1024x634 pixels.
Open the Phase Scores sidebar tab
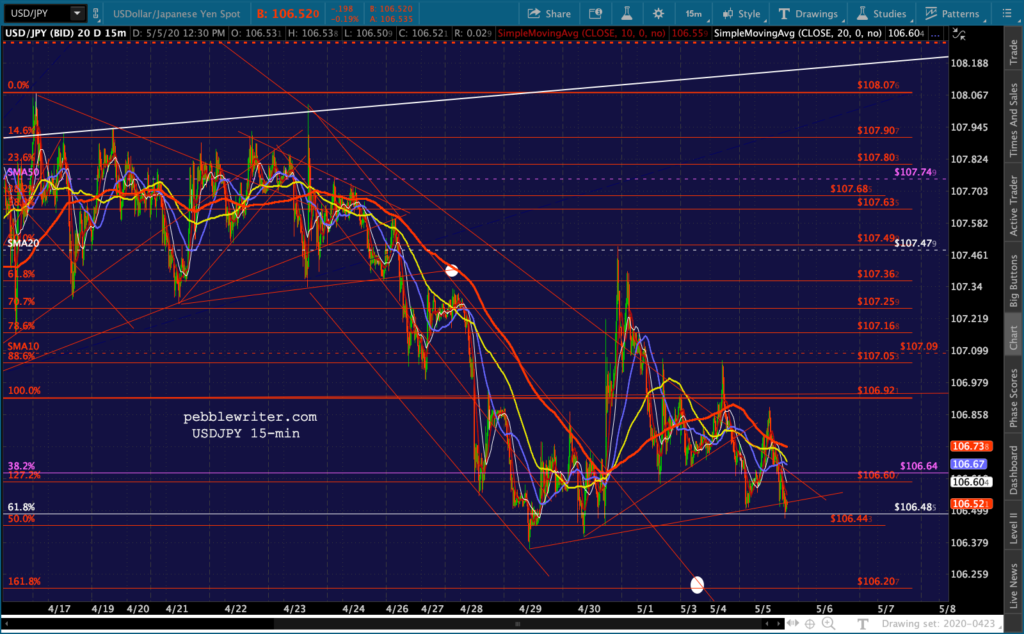(x=1014, y=398)
